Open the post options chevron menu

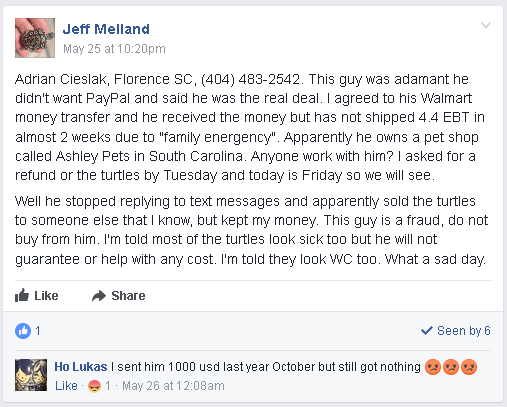[486, 25]
